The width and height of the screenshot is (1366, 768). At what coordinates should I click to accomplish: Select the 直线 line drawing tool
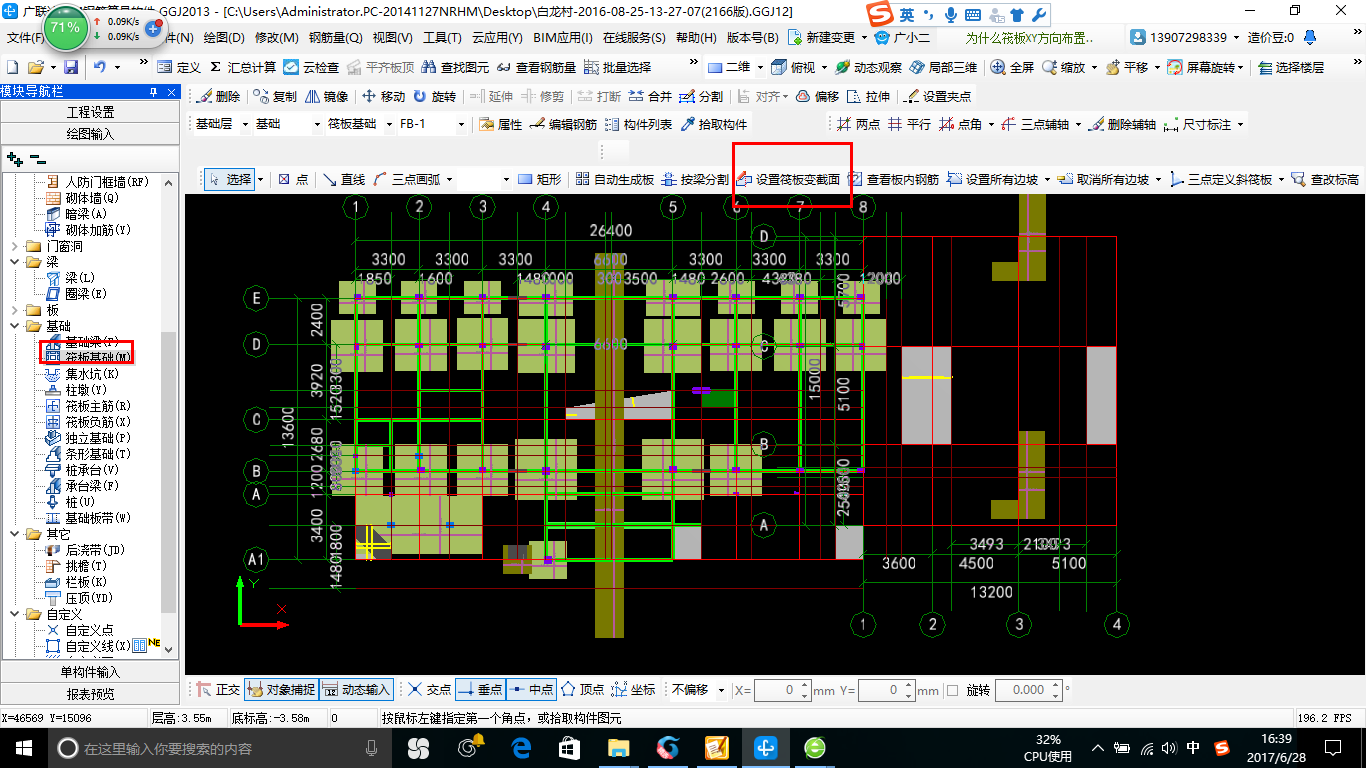tap(343, 180)
